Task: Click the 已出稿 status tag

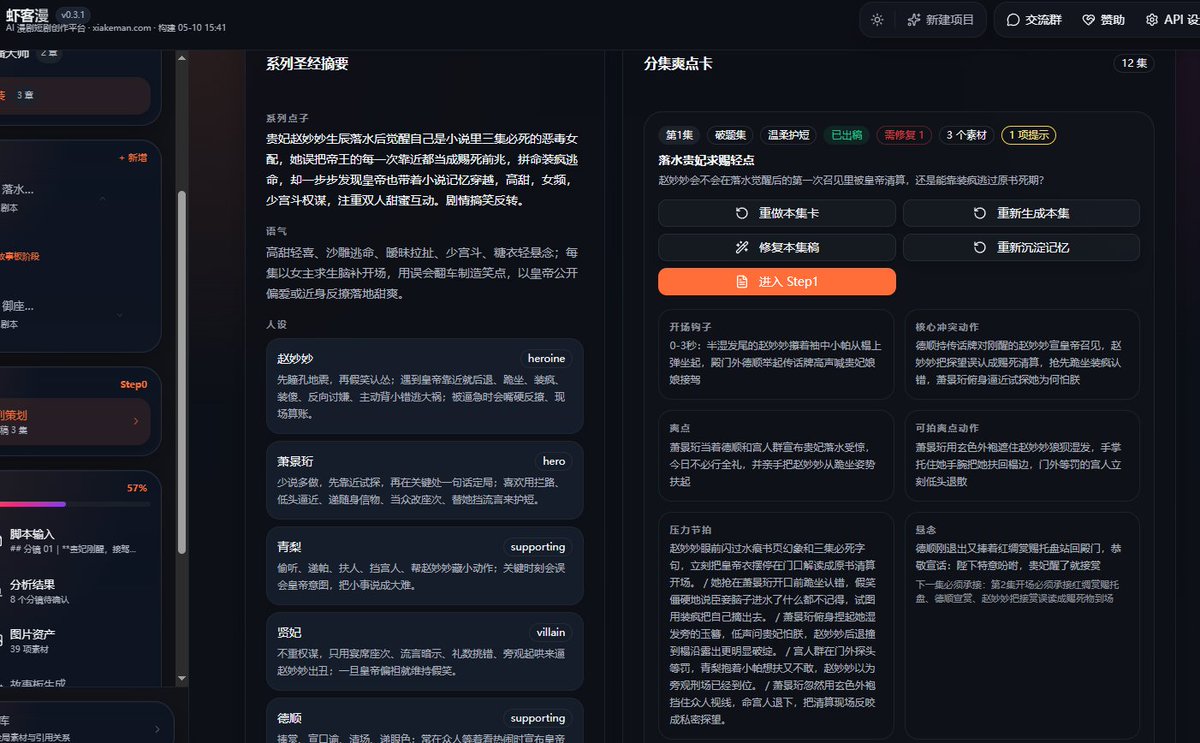Action: click(846, 135)
